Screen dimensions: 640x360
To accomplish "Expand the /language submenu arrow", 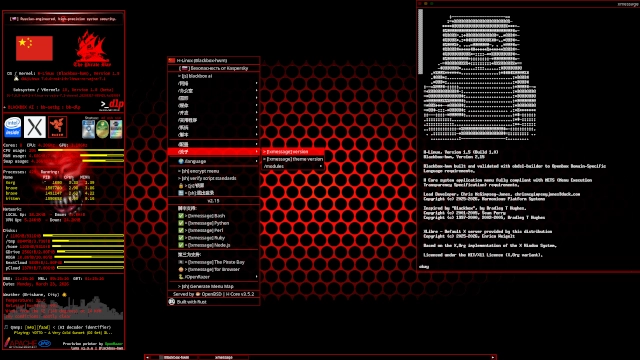I will coord(256,161).
